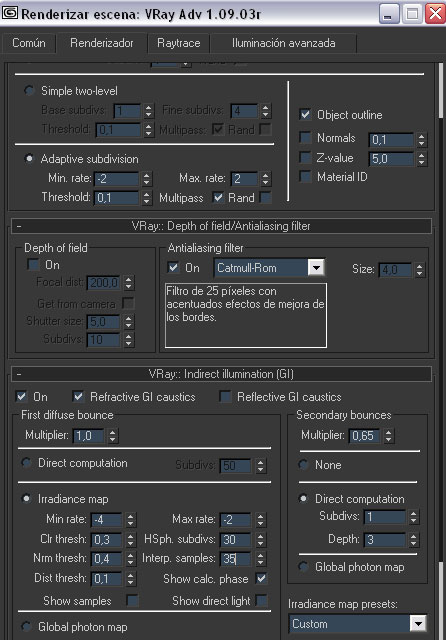446x640 pixels.
Task: Enable Show direct light checkbox
Action: point(261,600)
